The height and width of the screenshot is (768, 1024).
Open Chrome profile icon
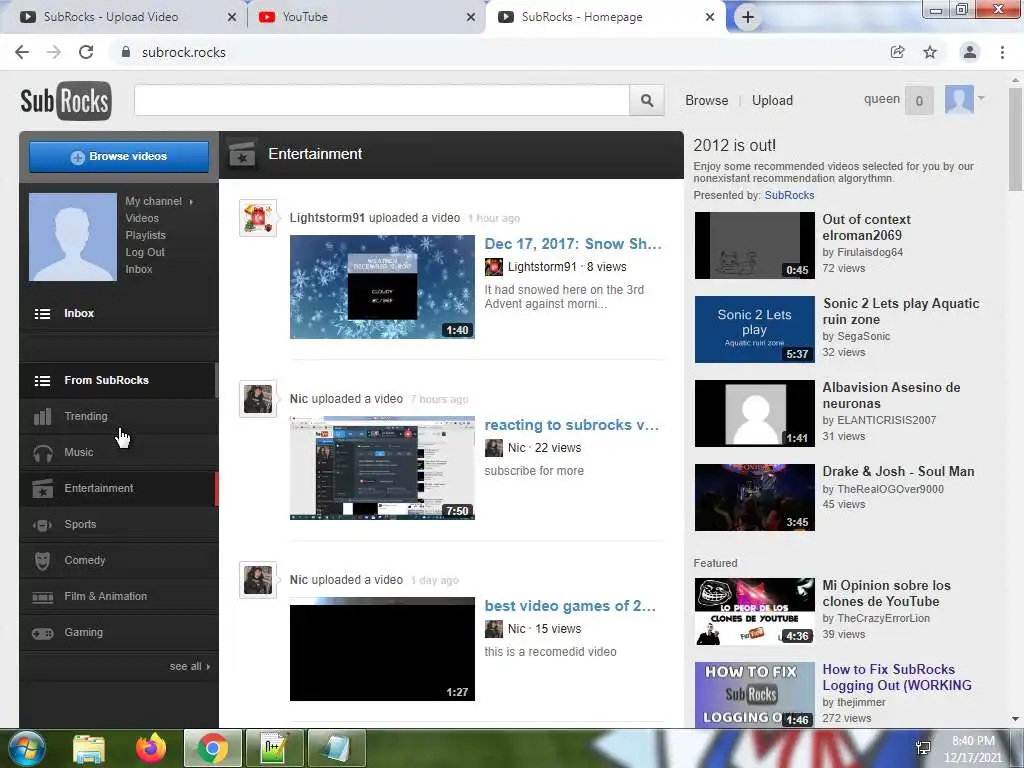click(x=970, y=52)
